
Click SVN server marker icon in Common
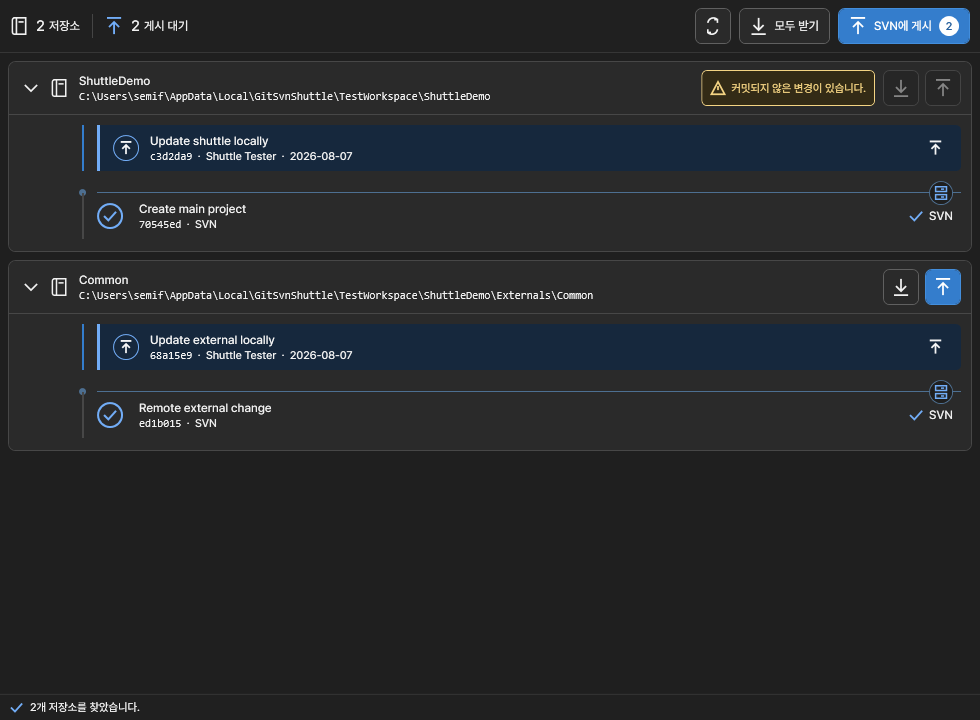point(941,392)
